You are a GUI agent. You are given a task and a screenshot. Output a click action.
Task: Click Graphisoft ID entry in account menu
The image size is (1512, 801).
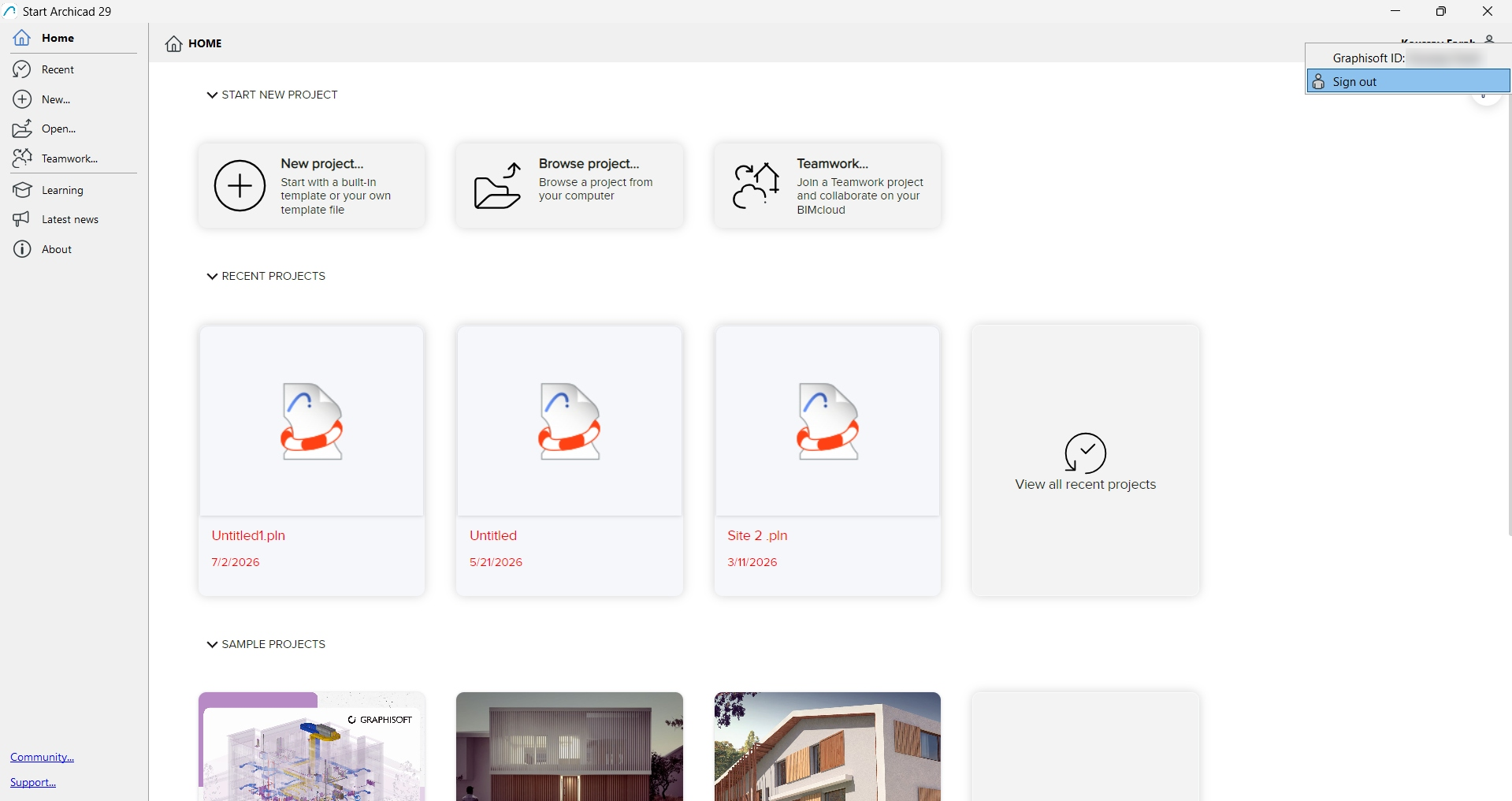point(1408,58)
